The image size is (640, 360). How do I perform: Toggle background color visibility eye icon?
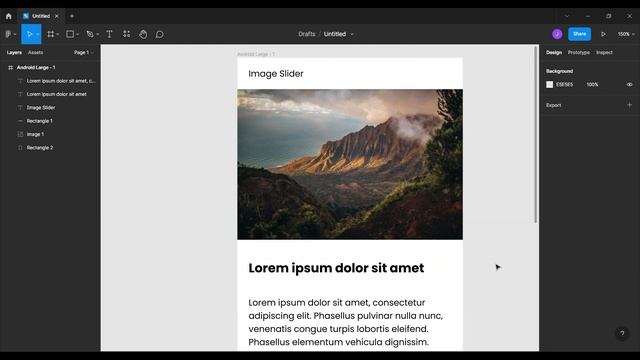pos(629,84)
